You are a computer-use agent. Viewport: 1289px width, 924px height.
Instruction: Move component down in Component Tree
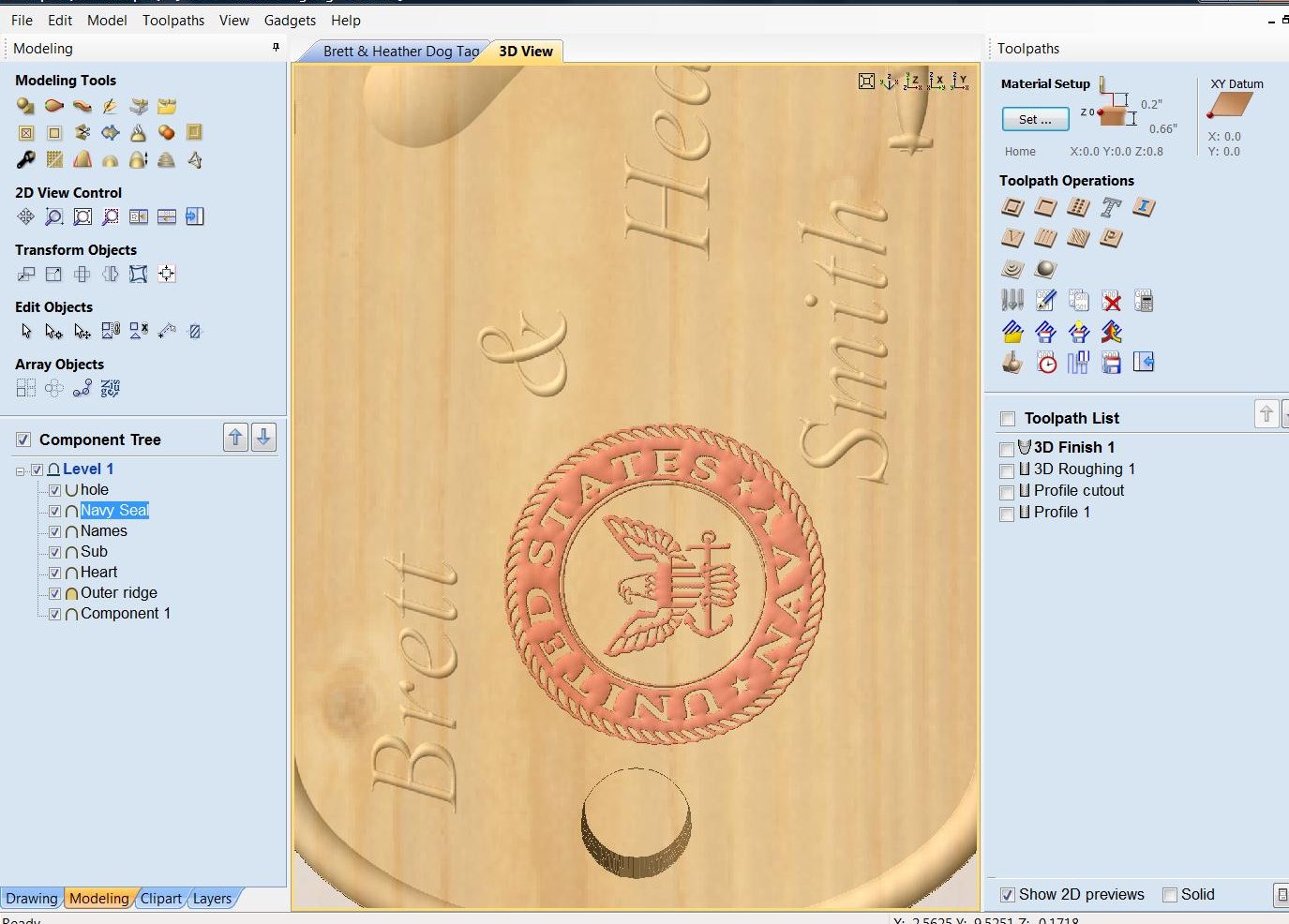(264, 437)
